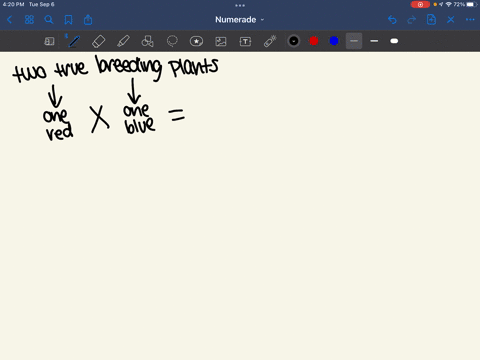This screenshot has width=480, height=360.
Task: Bookmark this page
Action: (x=68, y=20)
